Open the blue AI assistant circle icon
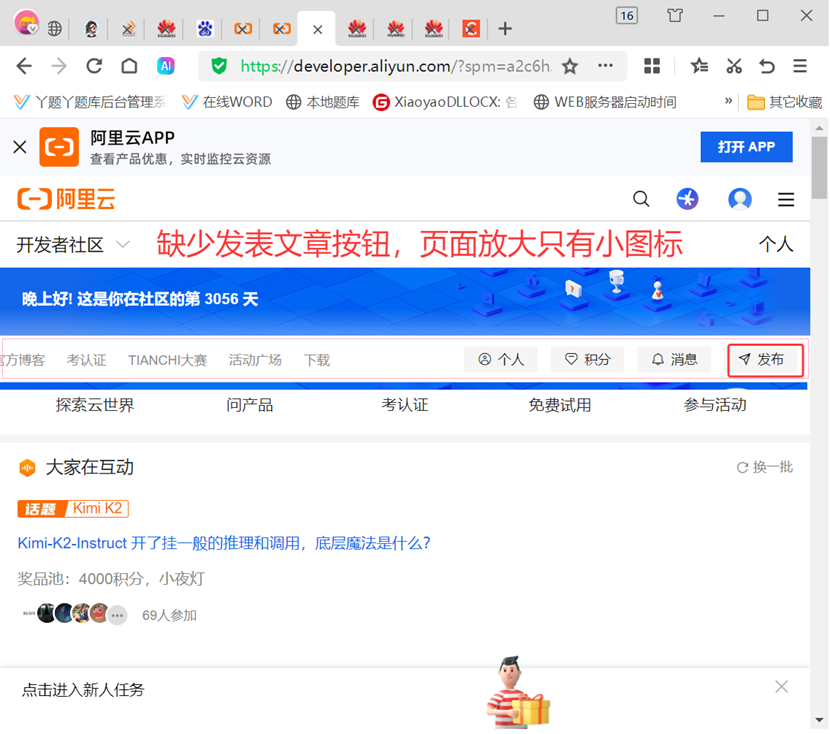The height and width of the screenshot is (734, 830). [688, 199]
